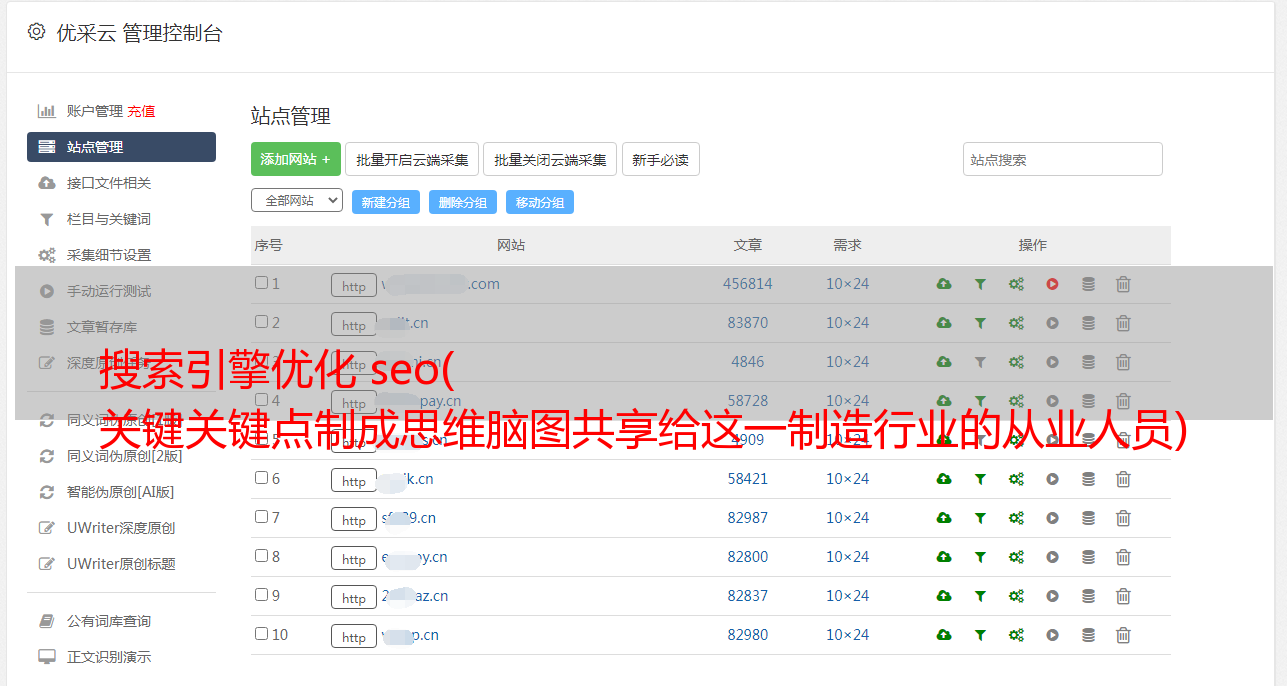Click the 新建分组 button
Image resolution: width=1287 pixels, height=686 pixels.
(386, 202)
